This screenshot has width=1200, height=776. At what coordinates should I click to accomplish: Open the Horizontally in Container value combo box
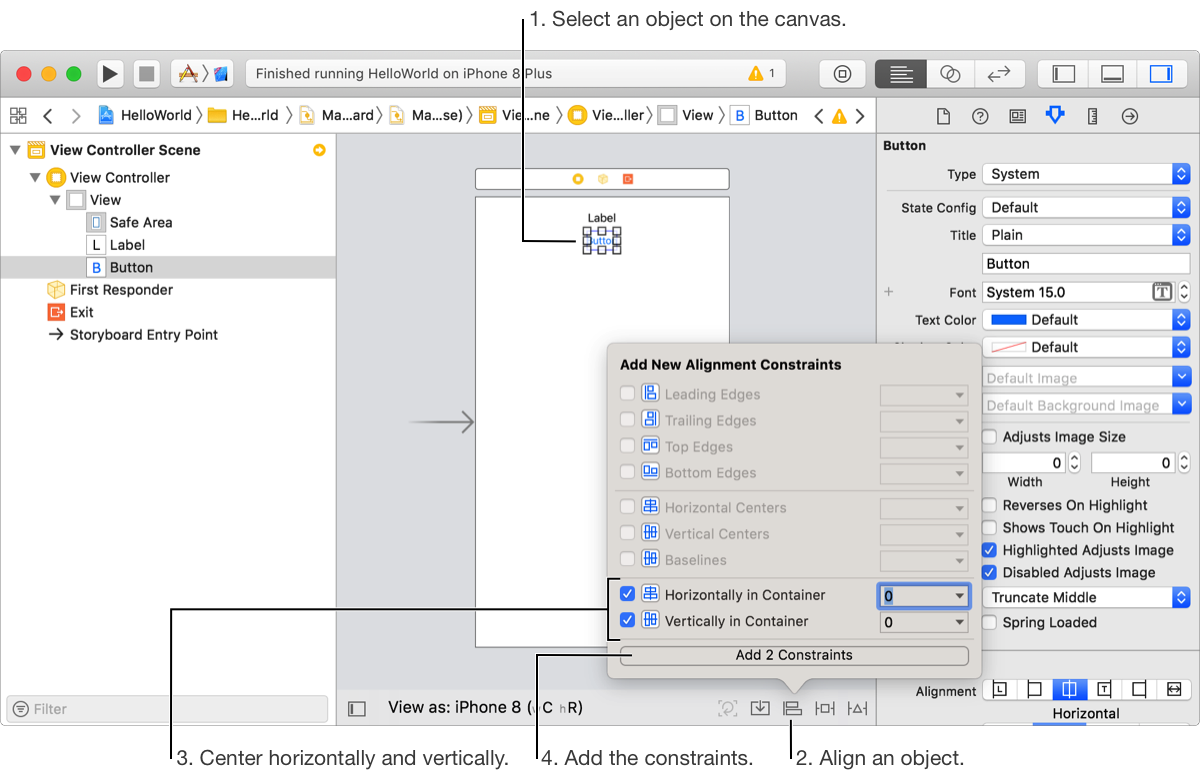coord(924,596)
